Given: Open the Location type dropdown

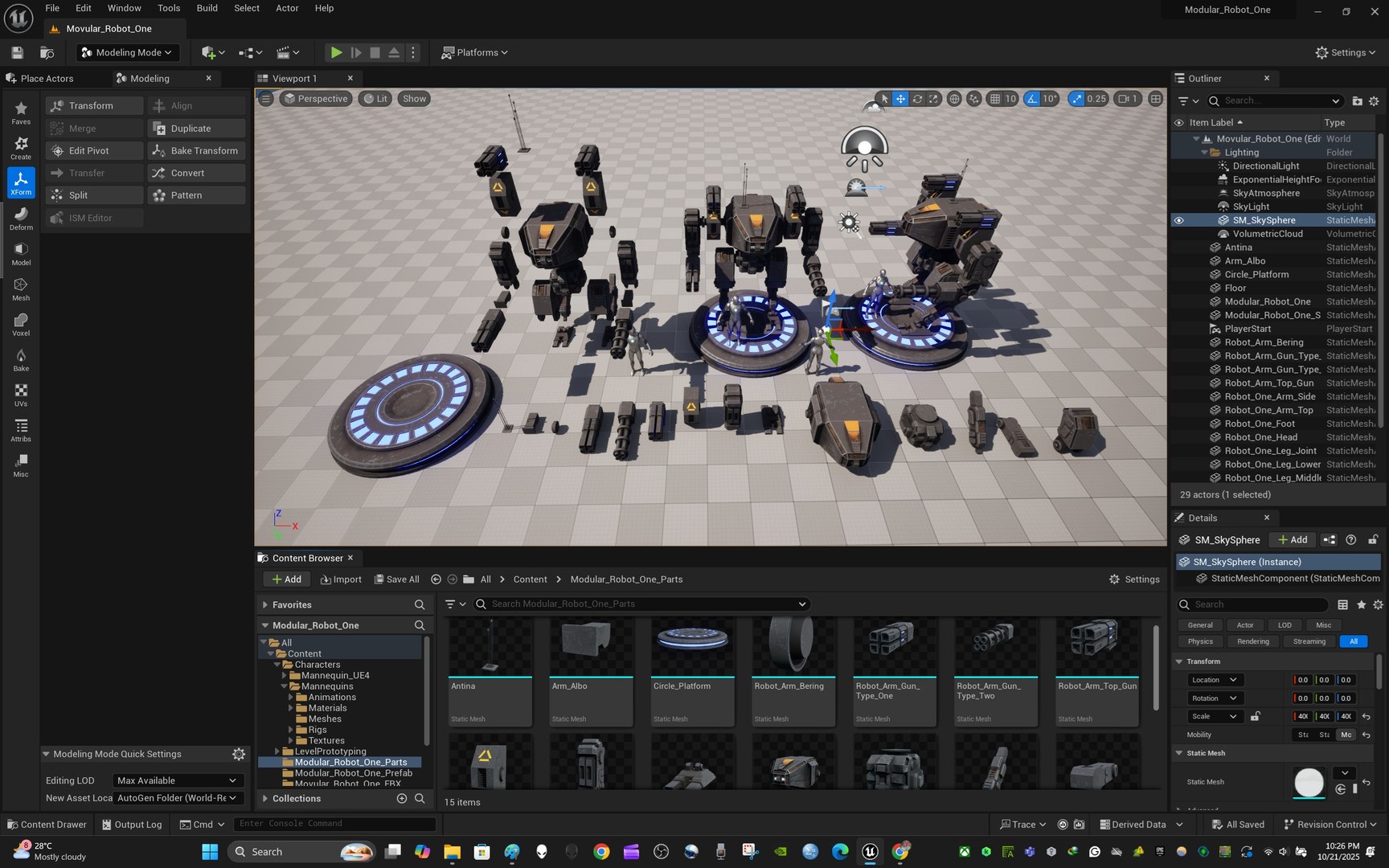Looking at the screenshot, I should click(1215, 680).
